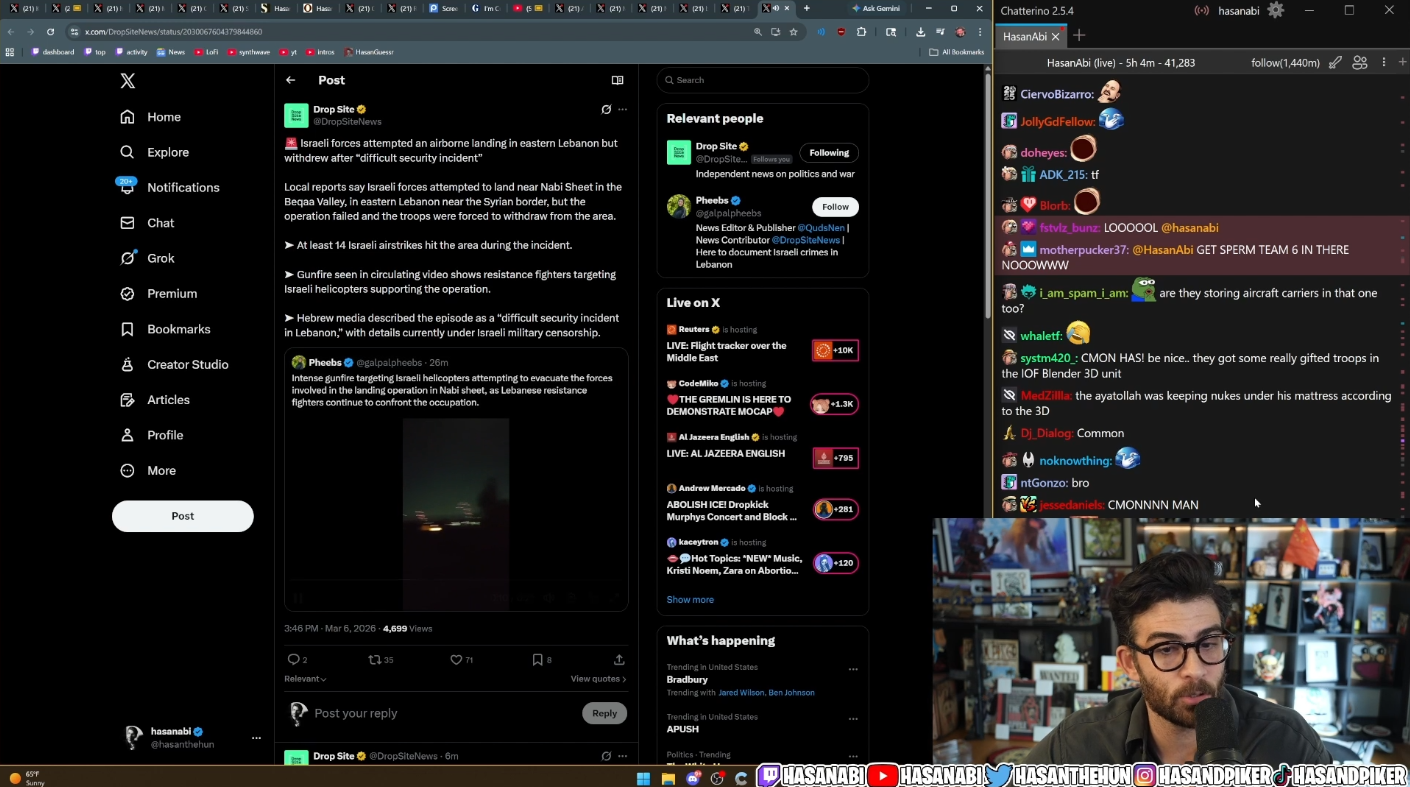Click the white Post button
Screen dimensions: 1410x787
(x=183, y=516)
